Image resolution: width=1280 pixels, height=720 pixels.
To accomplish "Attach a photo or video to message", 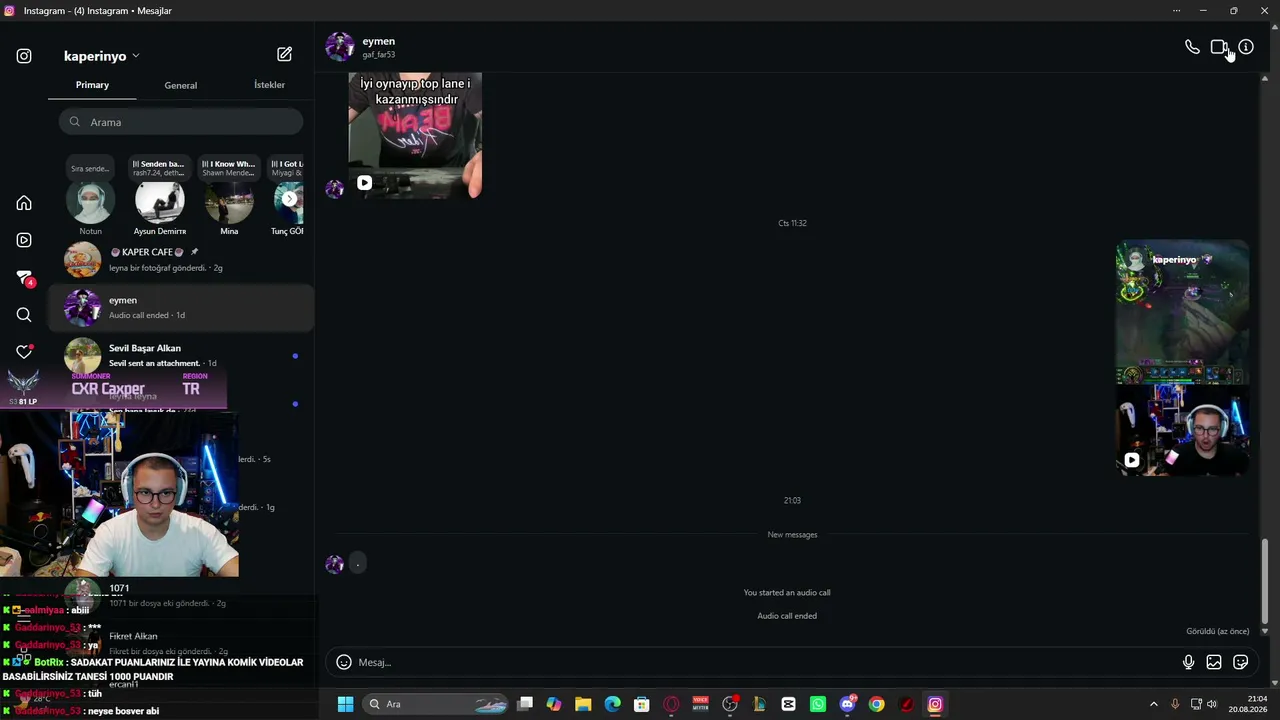I will (1214, 662).
